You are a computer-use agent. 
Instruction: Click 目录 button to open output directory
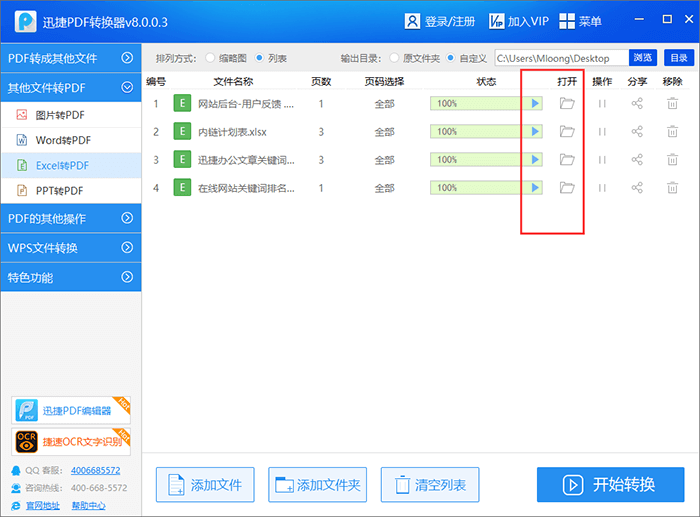pos(679,58)
